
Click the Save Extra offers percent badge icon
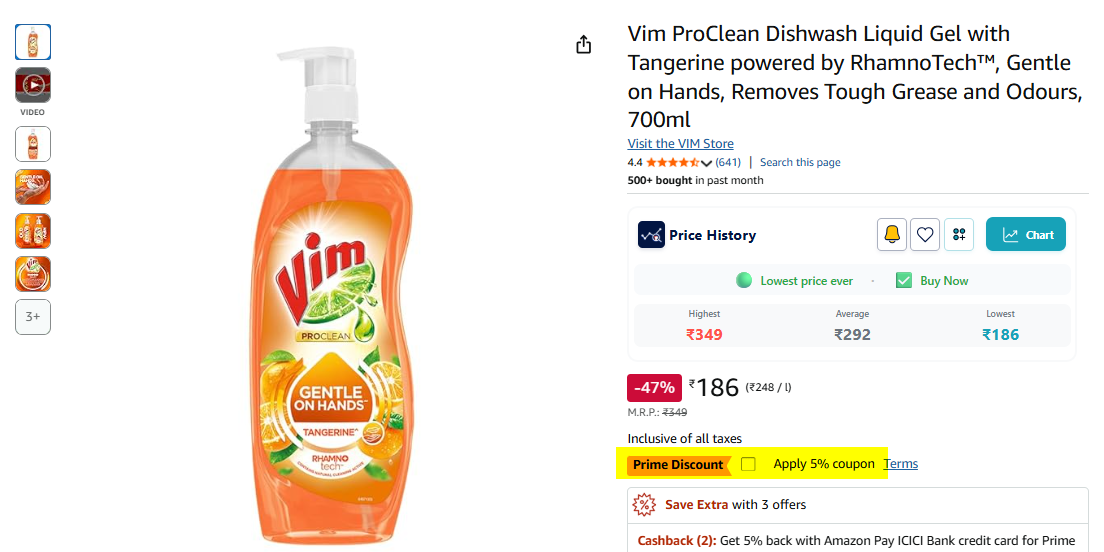[x=645, y=505]
